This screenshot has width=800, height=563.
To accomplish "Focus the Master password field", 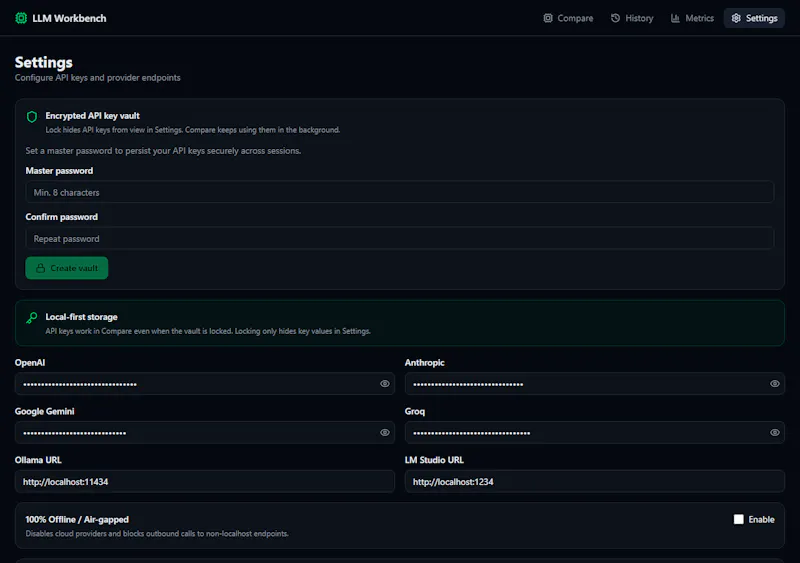I will click(399, 192).
